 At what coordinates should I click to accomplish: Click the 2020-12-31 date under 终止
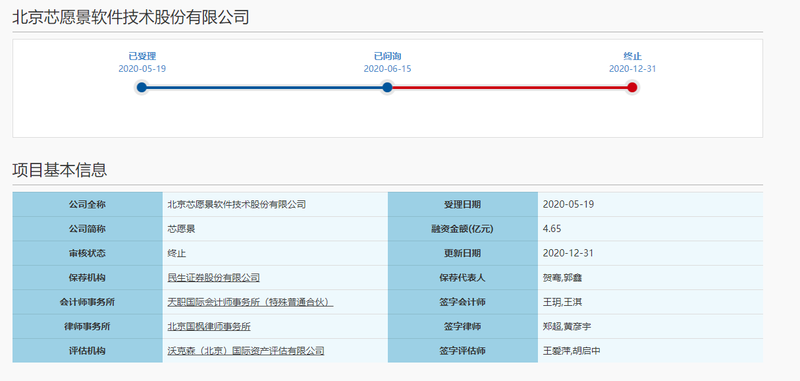pos(632,69)
